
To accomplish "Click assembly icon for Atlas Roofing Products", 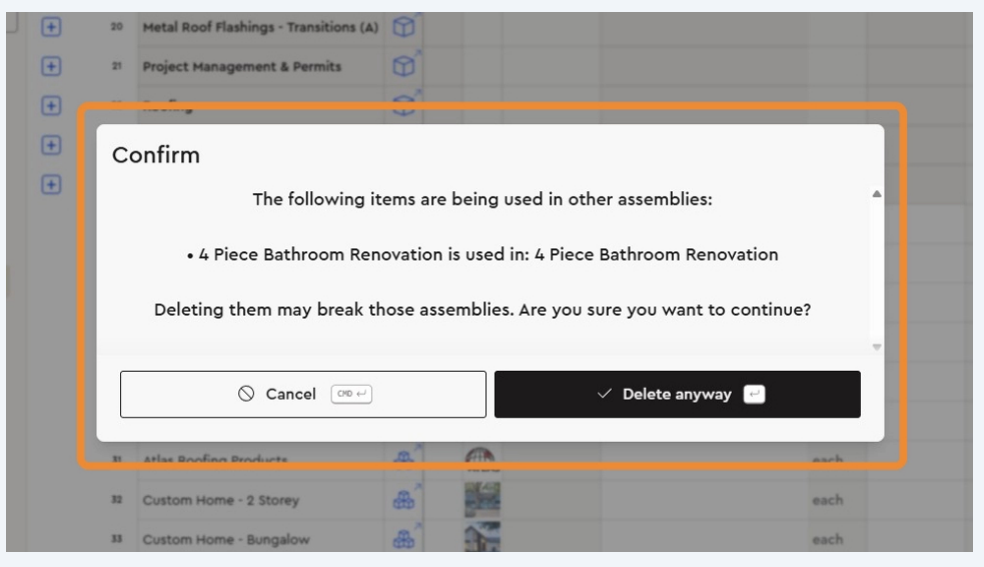I will [x=398, y=457].
